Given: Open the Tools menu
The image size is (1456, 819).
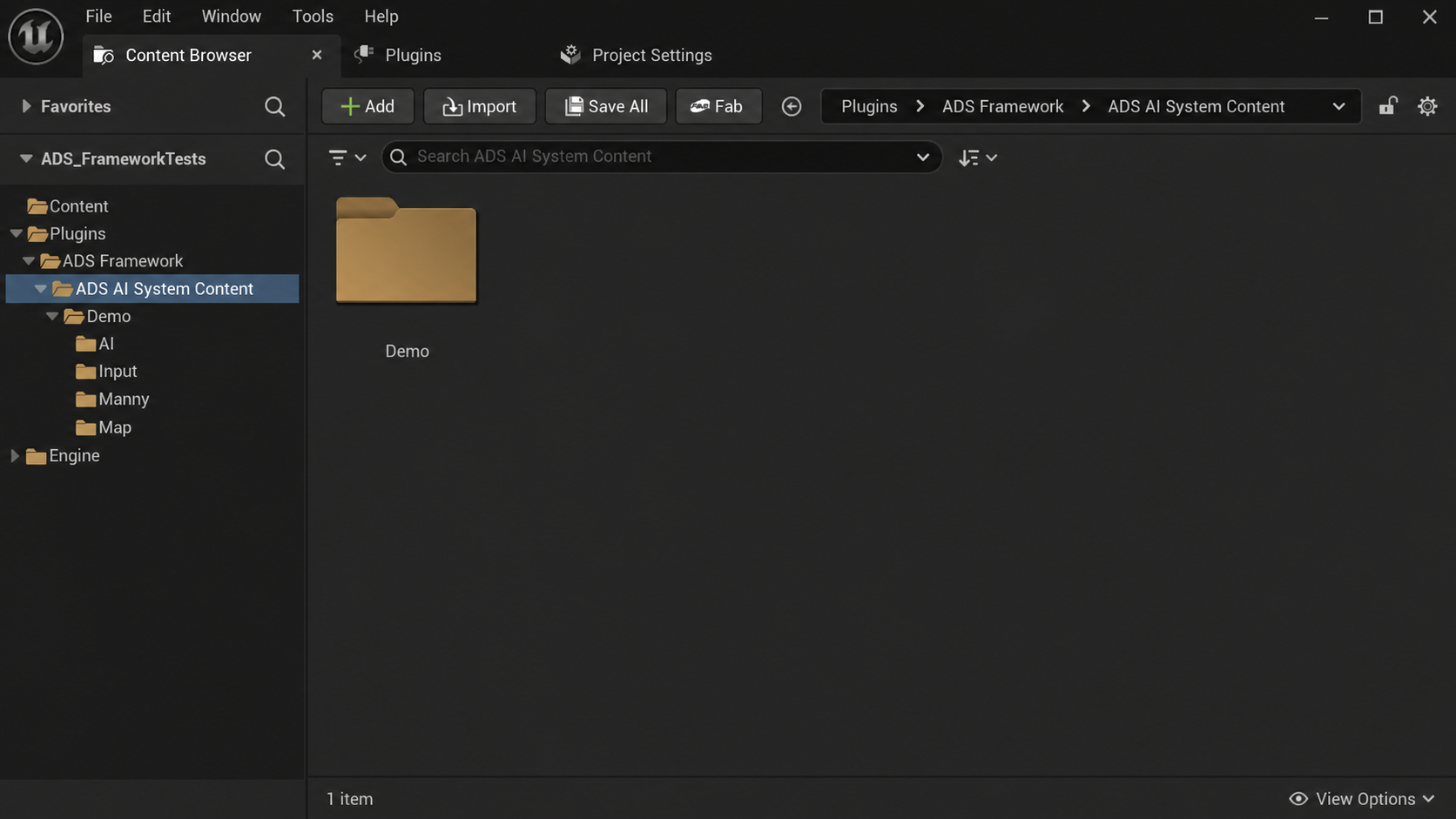Looking at the screenshot, I should (313, 17).
